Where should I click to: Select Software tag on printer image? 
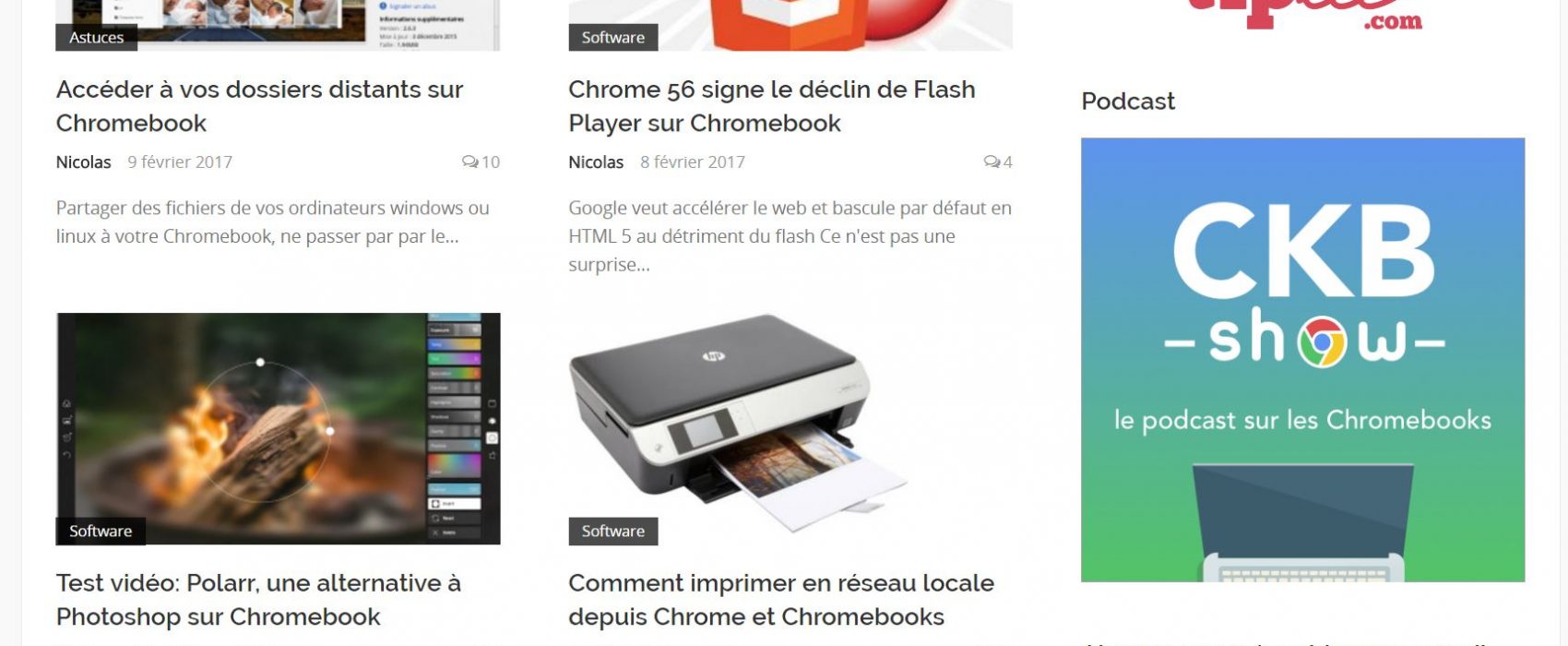pyautogui.click(x=612, y=531)
